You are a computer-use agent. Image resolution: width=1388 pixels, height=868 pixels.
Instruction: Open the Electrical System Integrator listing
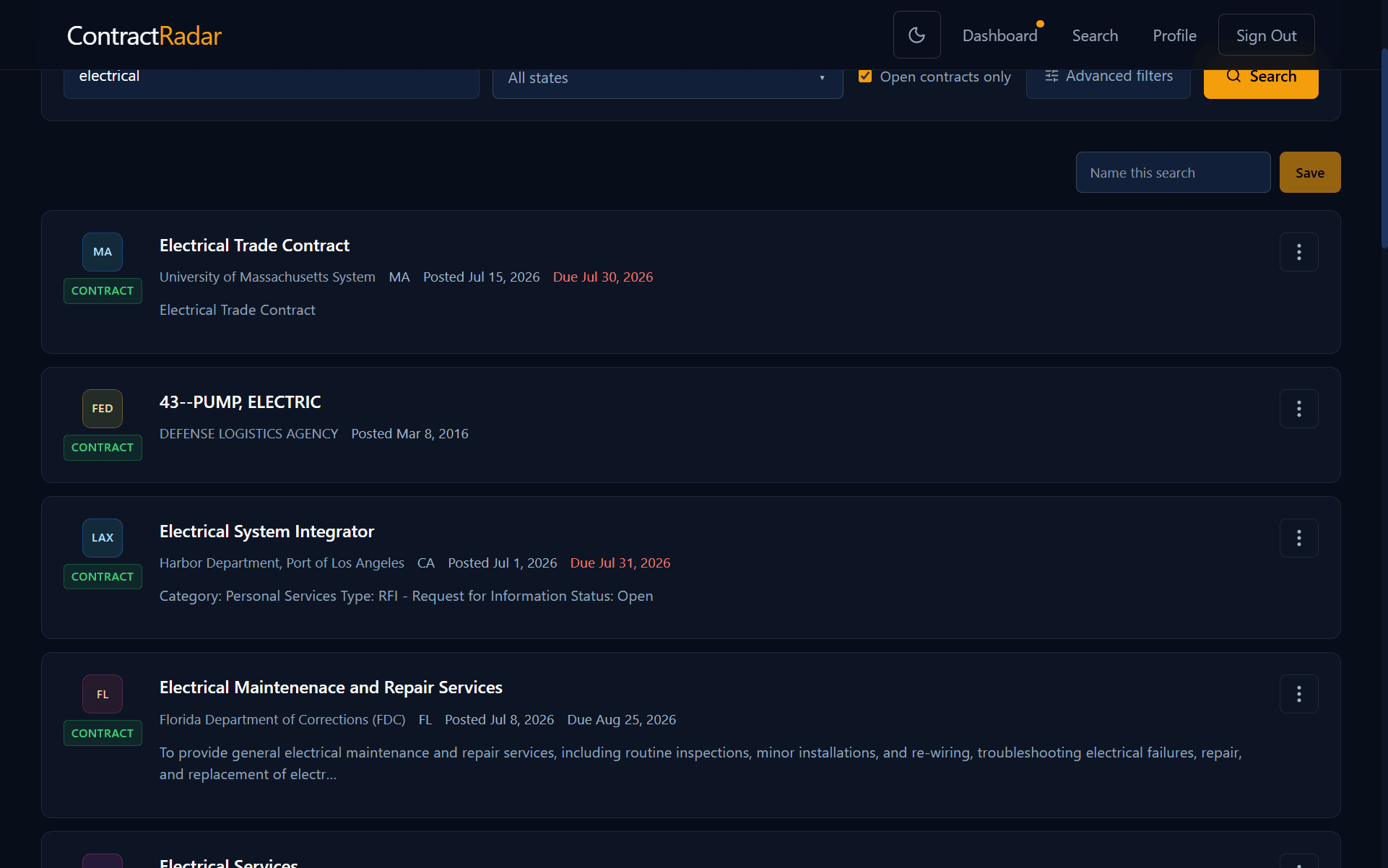pos(266,531)
